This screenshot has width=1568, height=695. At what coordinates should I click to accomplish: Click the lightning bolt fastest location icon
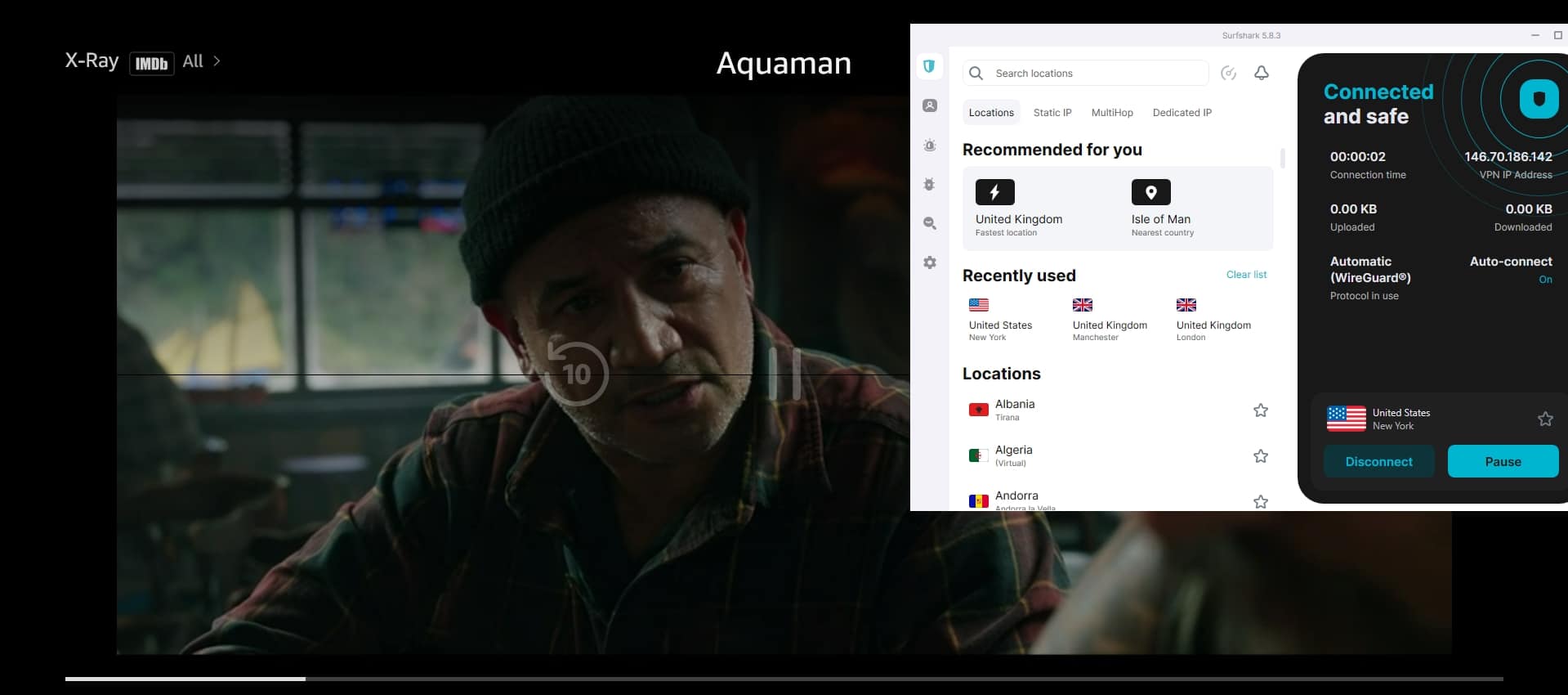994,192
